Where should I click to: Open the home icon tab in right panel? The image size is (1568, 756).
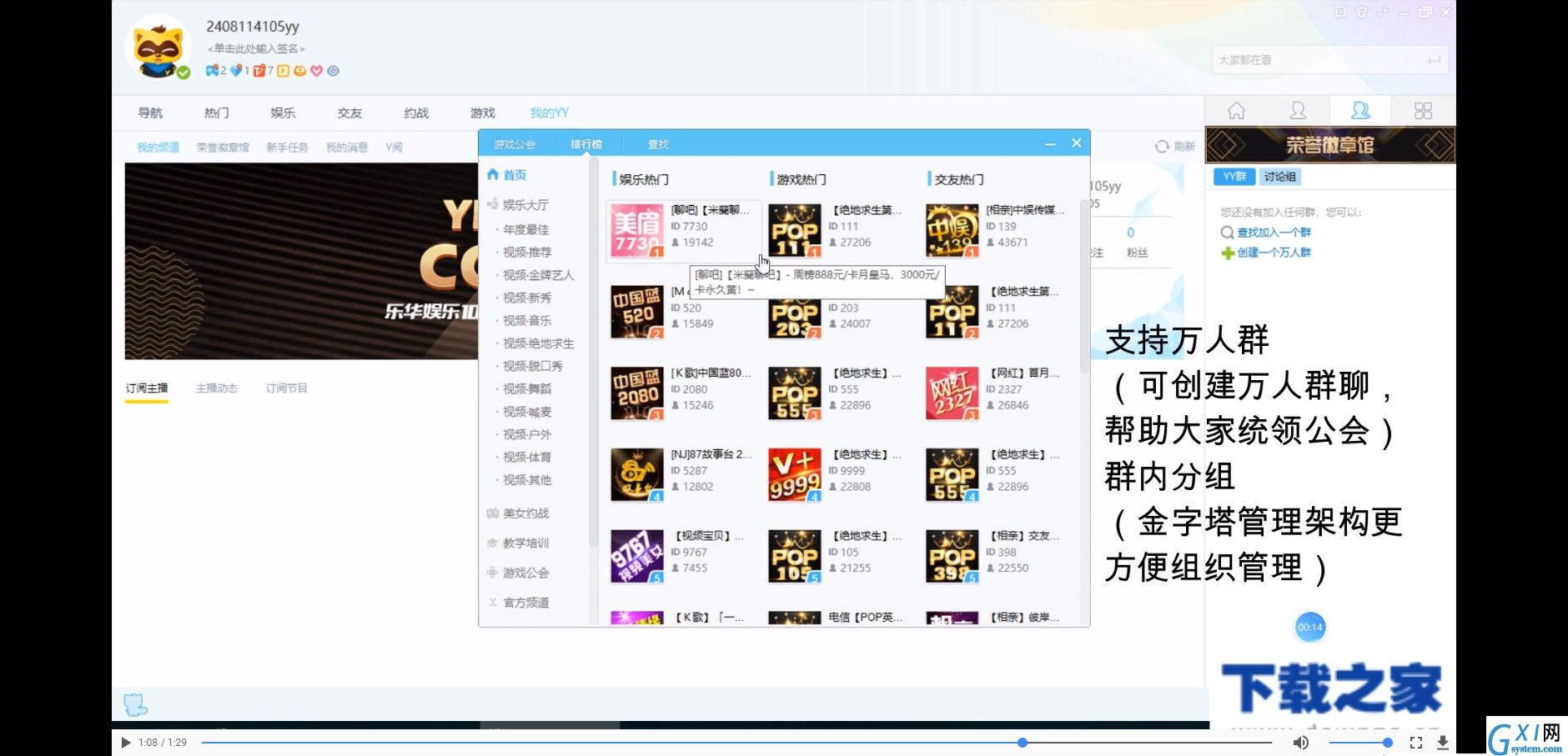click(x=1236, y=111)
